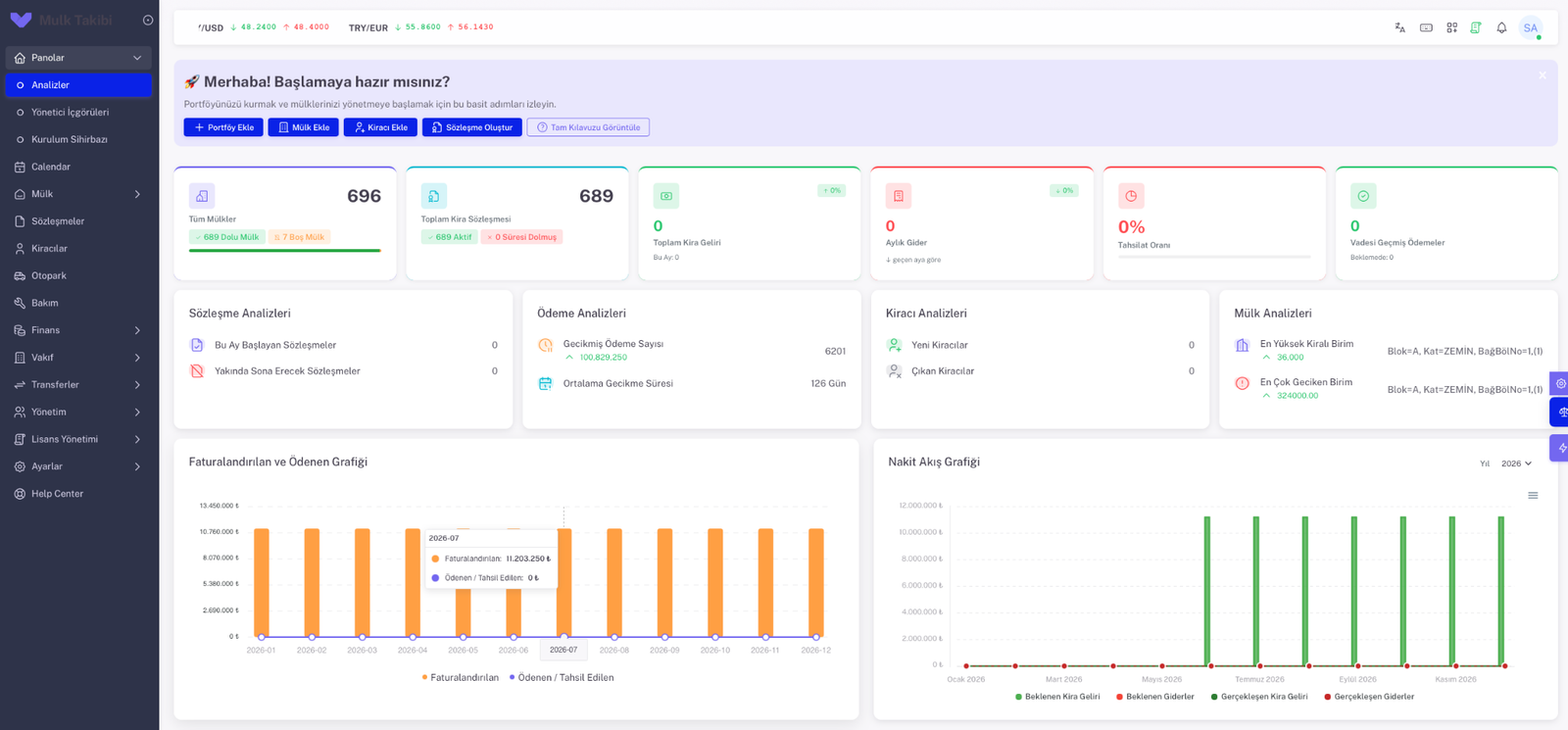Go to Yönetici İçgörüleri in the sidebar
1568x730 pixels.
click(x=78, y=112)
